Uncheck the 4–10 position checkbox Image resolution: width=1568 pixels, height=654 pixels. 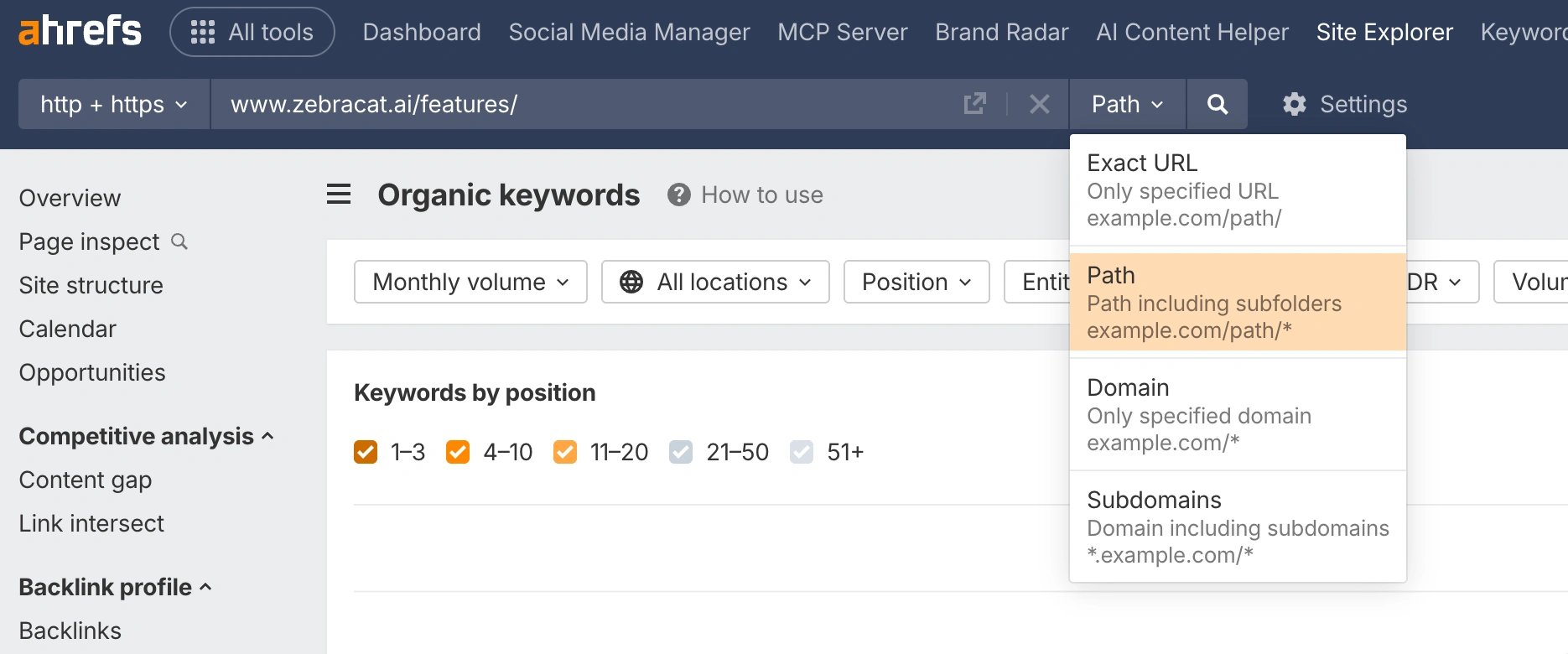[458, 452]
